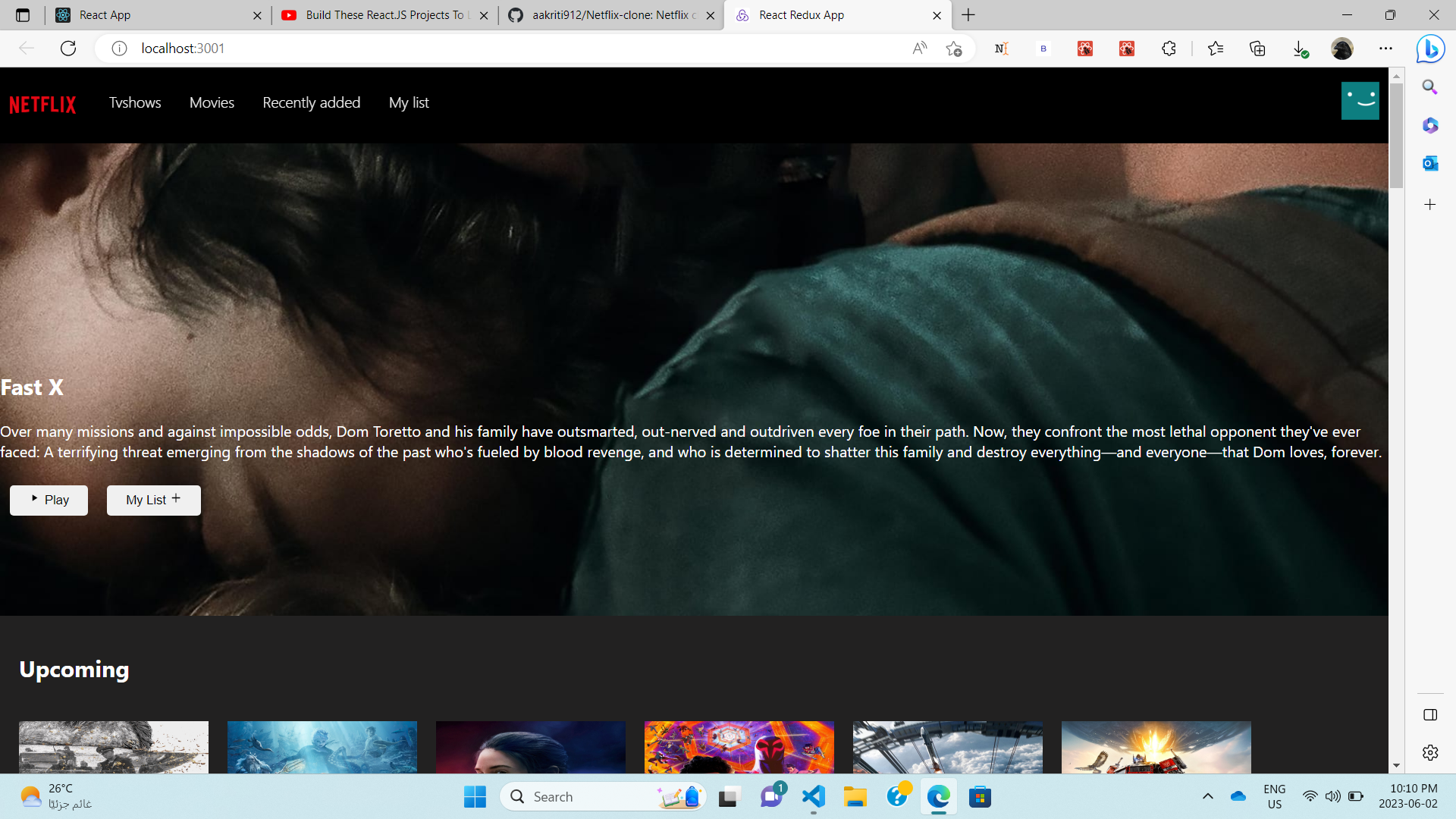Open the browser downloads icon
Screen dimensions: 1456x819
pos(1300,49)
